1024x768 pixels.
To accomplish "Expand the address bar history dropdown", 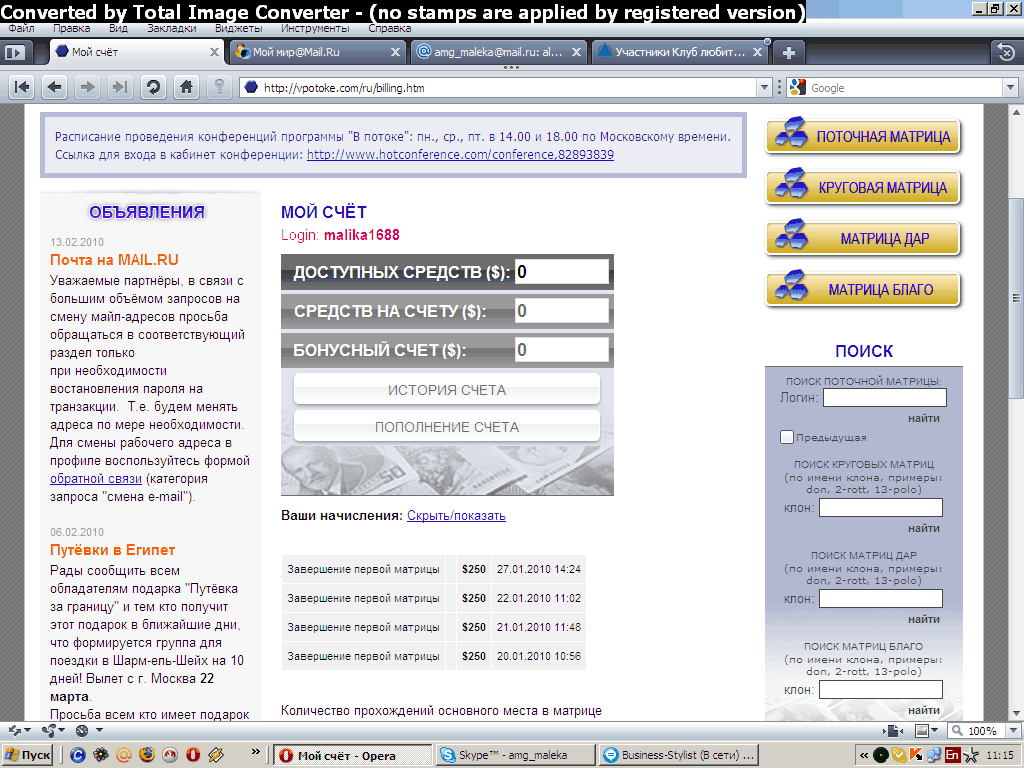I will 765,88.
